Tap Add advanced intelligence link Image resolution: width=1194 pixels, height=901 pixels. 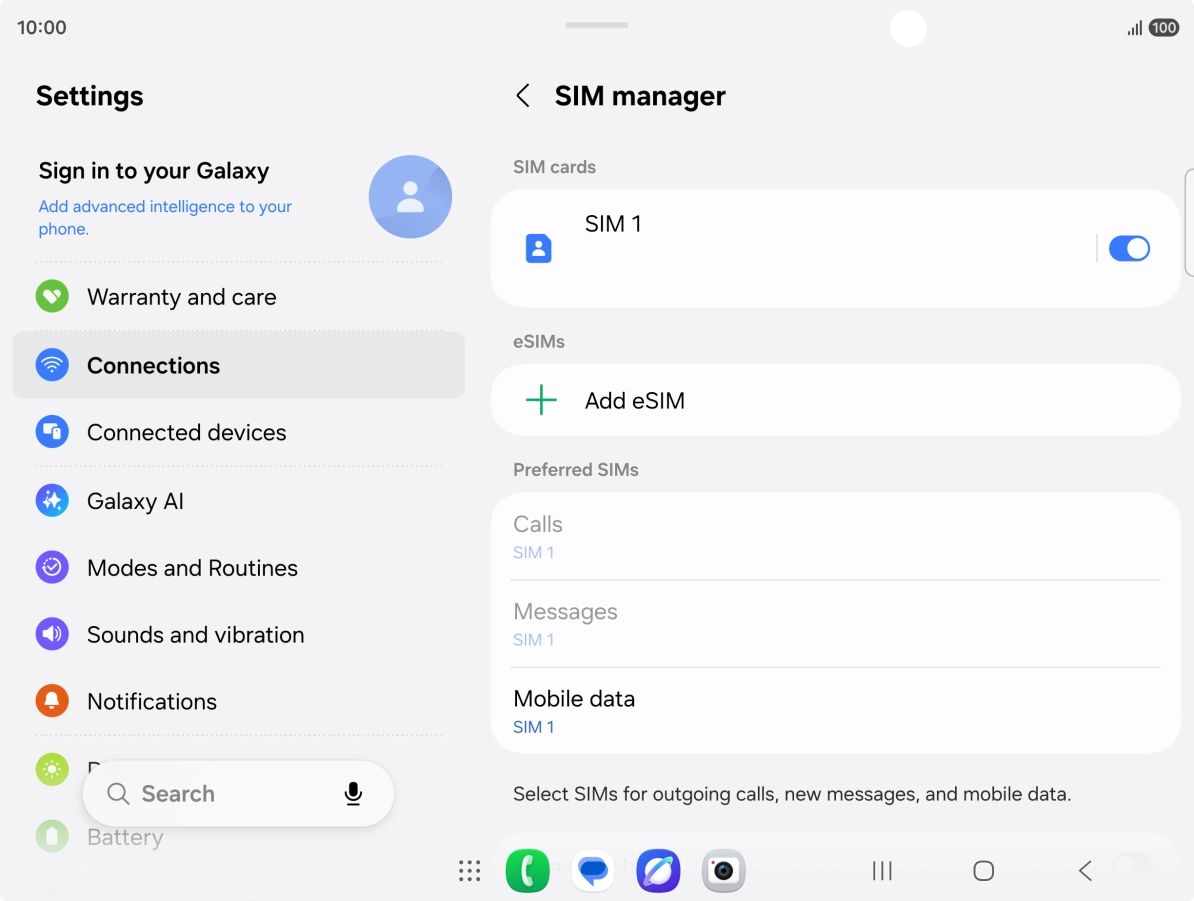[165, 217]
